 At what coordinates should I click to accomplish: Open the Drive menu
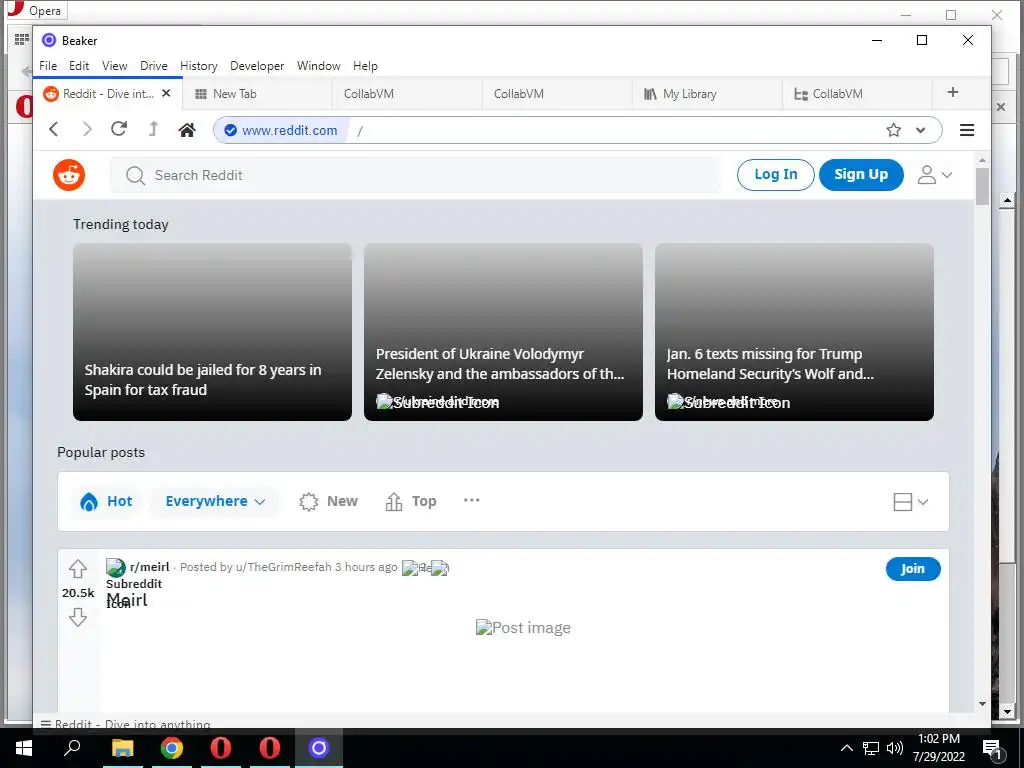(153, 66)
